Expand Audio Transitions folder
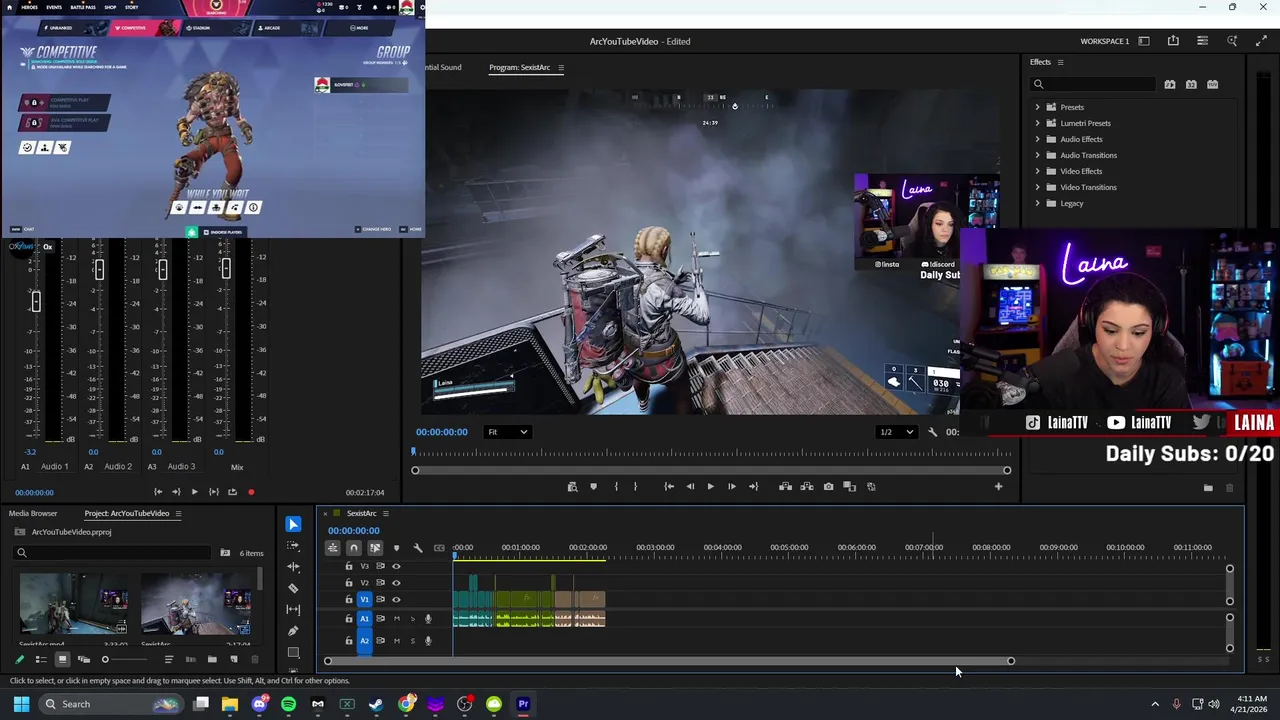The width and height of the screenshot is (1280, 720). tap(1037, 155)
